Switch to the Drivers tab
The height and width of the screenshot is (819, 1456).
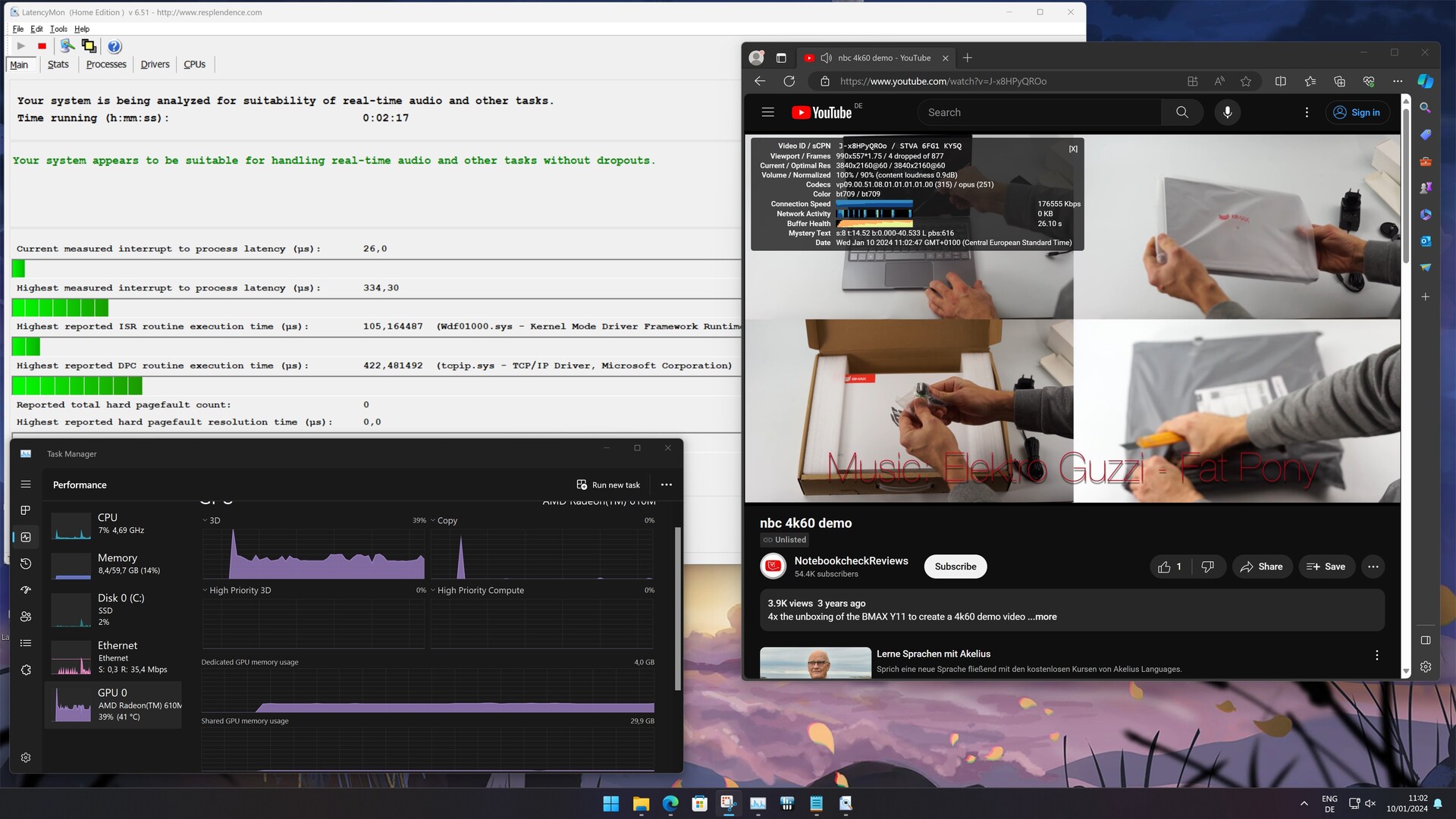(x=155, y=64)
